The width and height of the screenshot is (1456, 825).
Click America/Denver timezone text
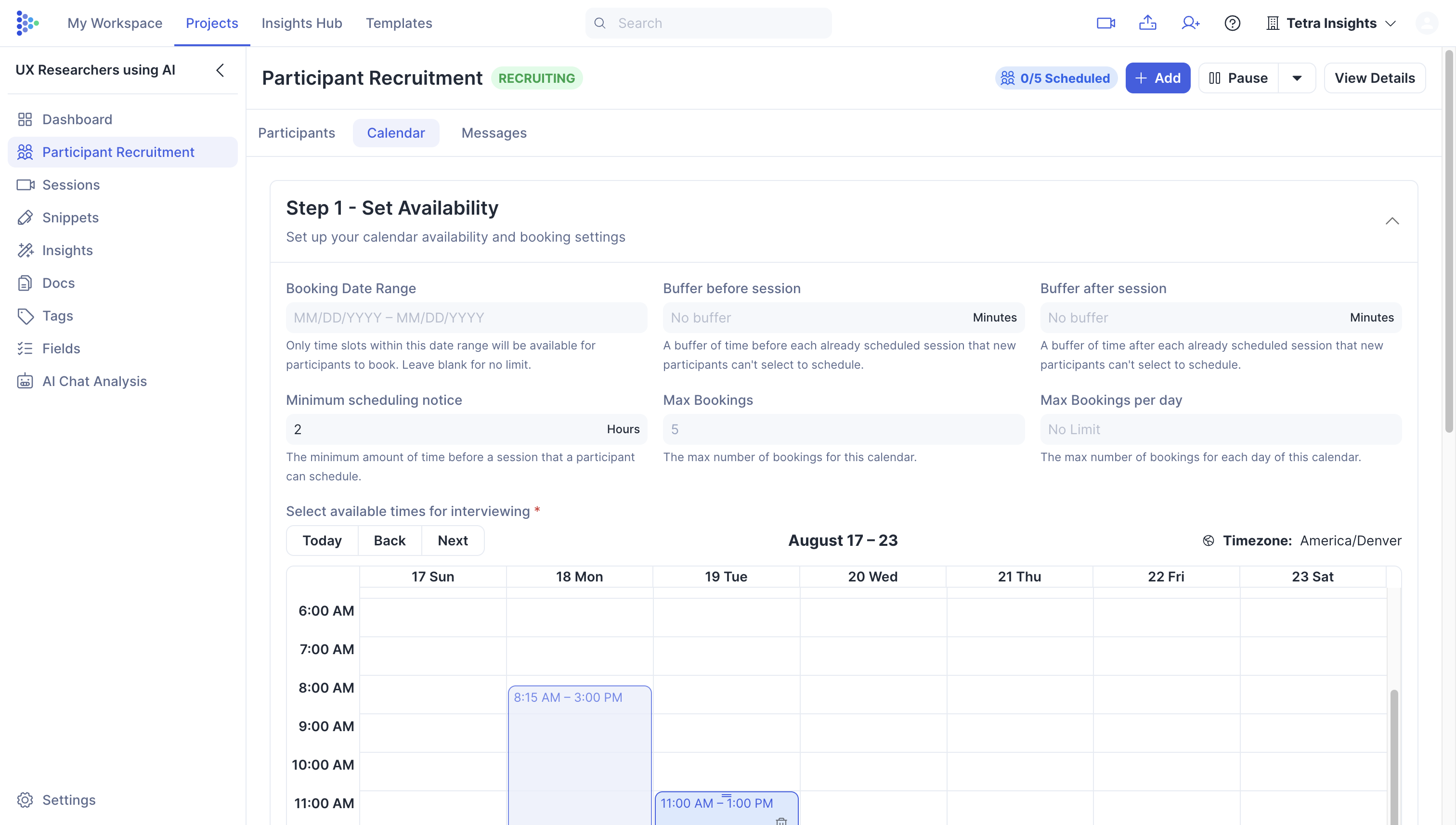1351,541
